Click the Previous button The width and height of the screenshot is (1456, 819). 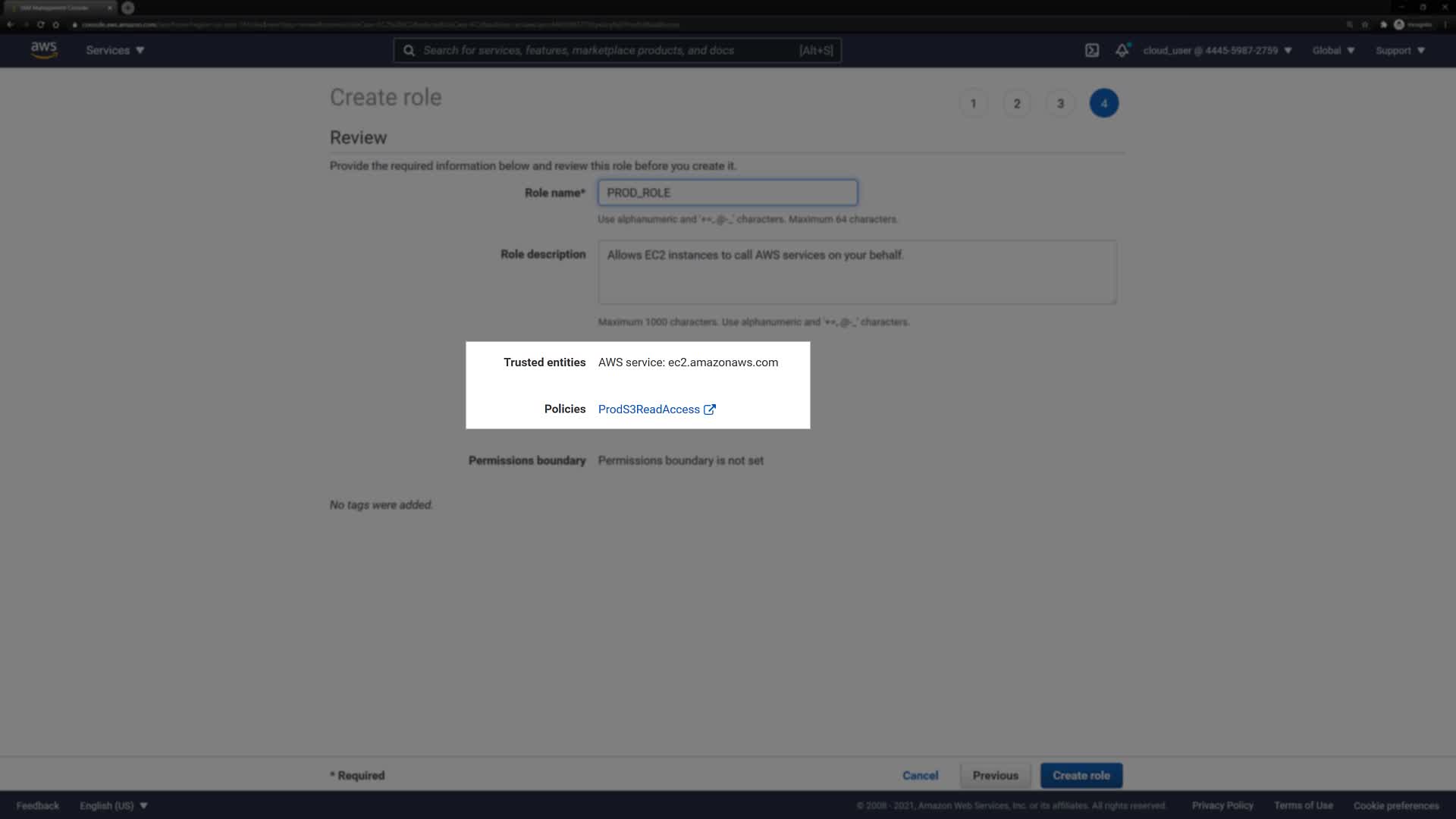[995, 775]
